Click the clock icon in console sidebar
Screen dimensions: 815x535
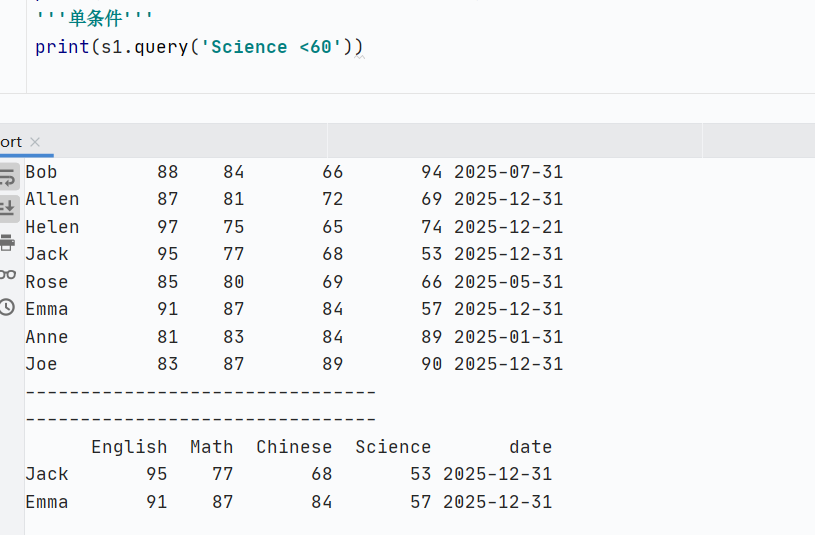pos(8,307)
